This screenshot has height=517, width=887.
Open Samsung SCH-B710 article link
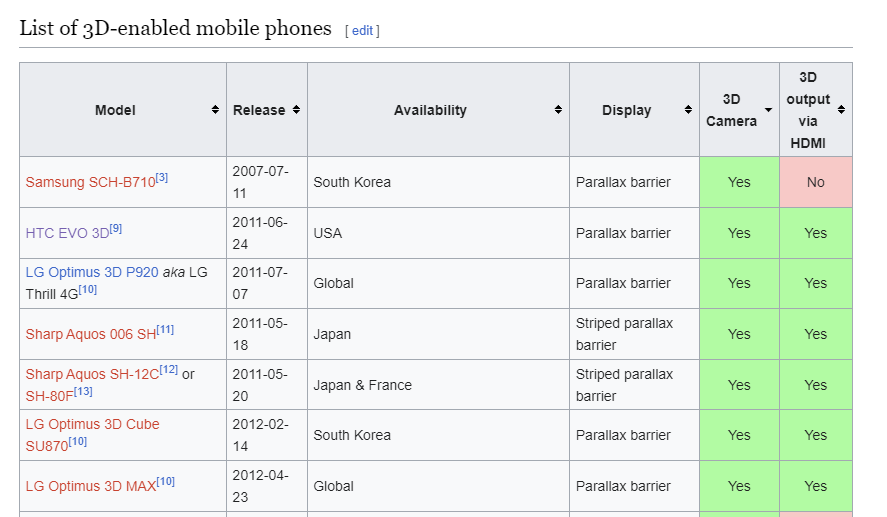tap(90, 183)
